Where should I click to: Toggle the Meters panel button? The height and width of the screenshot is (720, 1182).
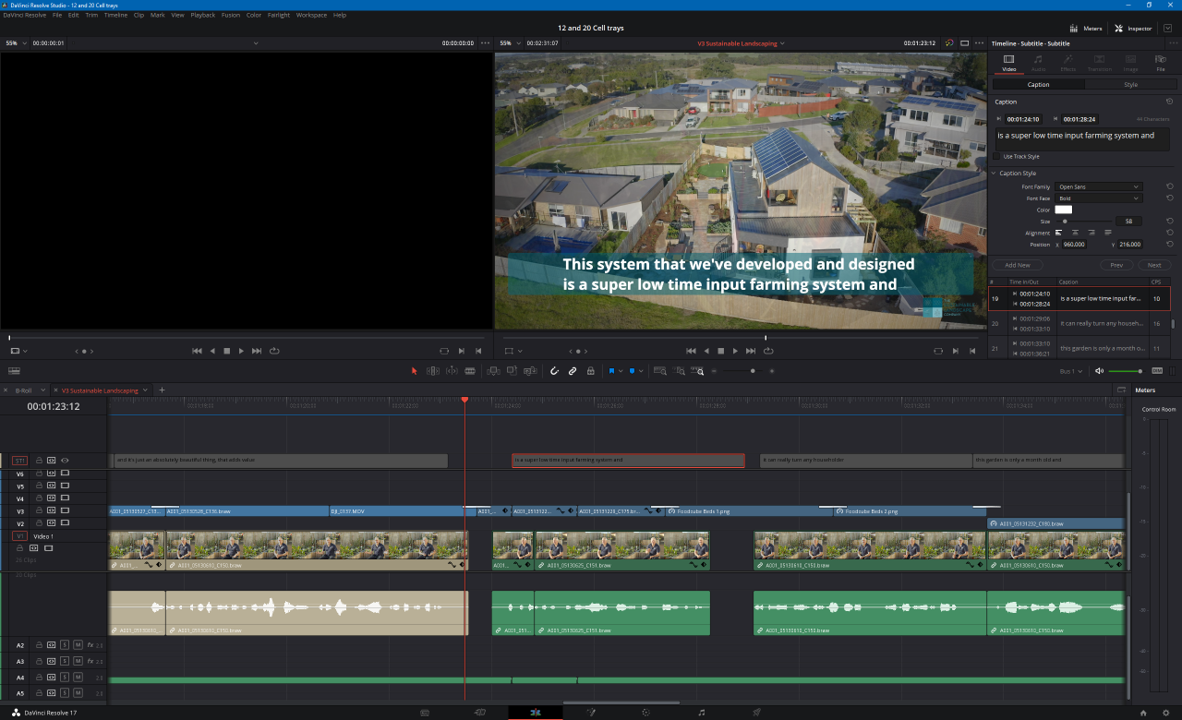click(1086, 29)
